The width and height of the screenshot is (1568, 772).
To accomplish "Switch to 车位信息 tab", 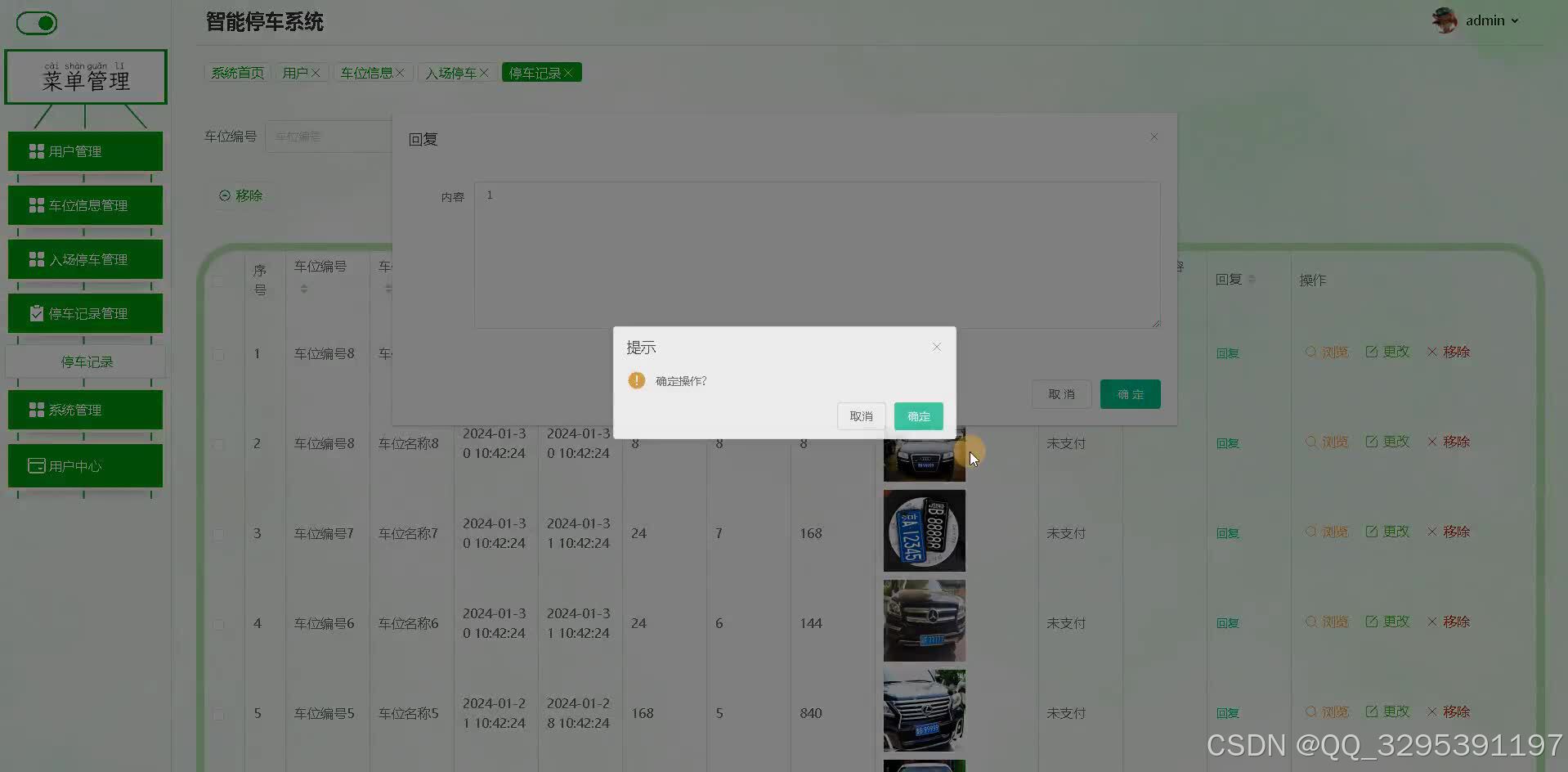I will click(366, 73).
